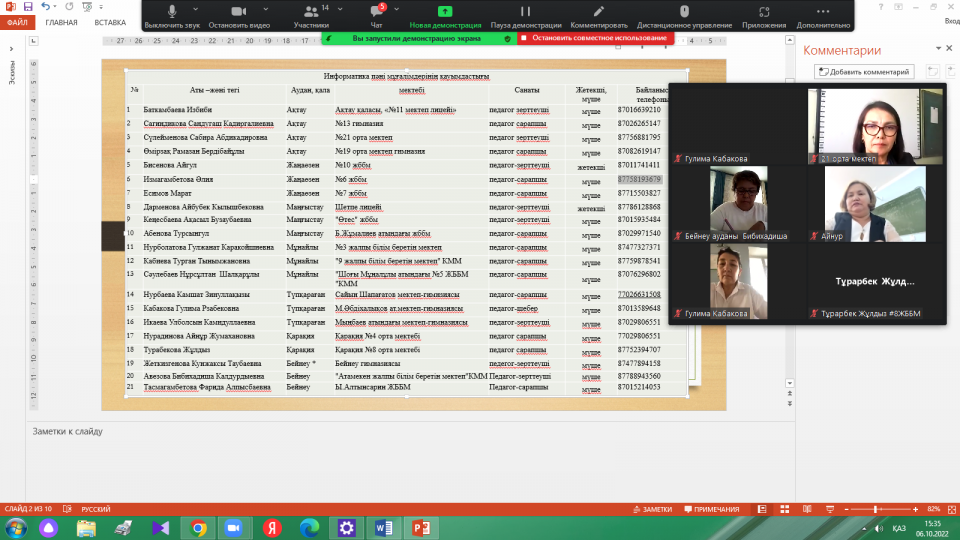Click previous slide double-arrow button
Screen dimensions: 960x540
point(790,393)
